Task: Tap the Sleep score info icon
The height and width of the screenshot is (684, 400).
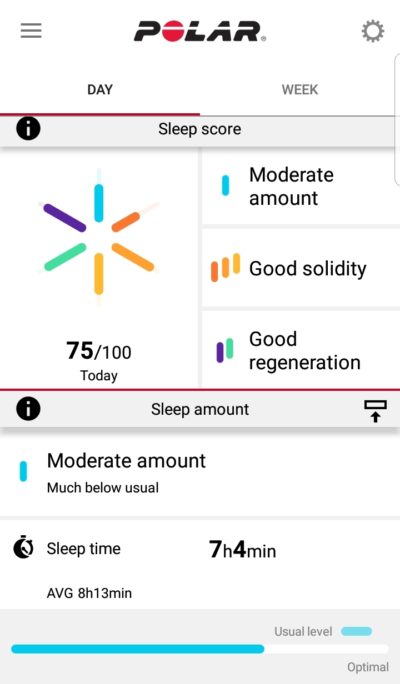Action: [x=28, y=129]
